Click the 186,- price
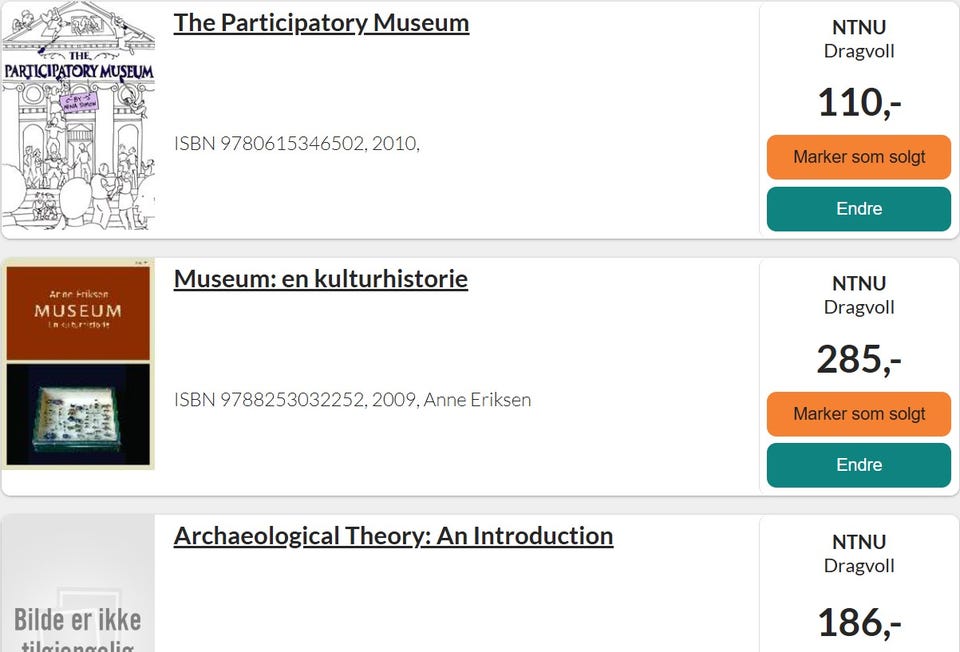This screenshot has width=960, height=652. (859, 622)
